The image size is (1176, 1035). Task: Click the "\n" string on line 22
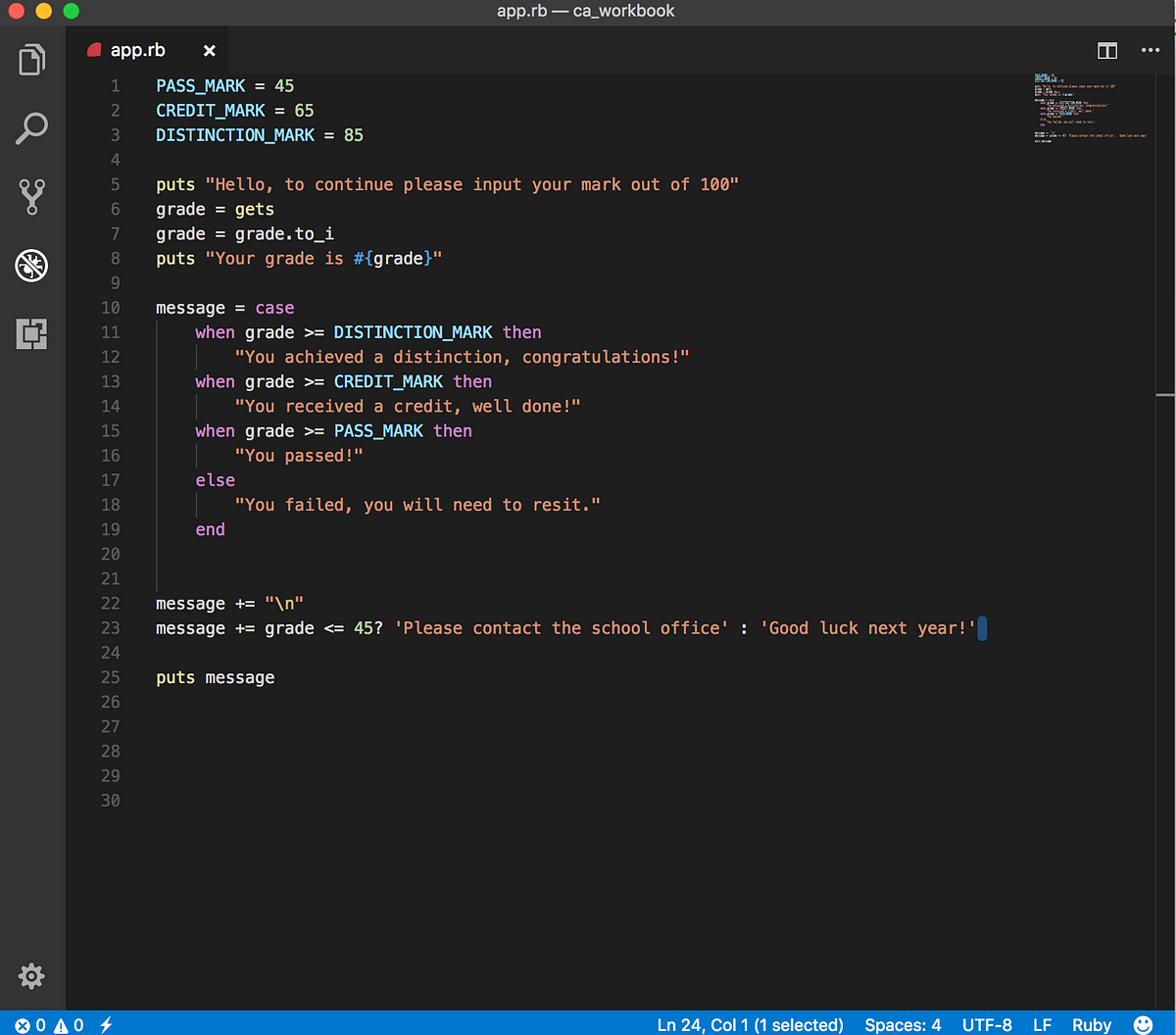pyautogui.click(x=284, y=604)
